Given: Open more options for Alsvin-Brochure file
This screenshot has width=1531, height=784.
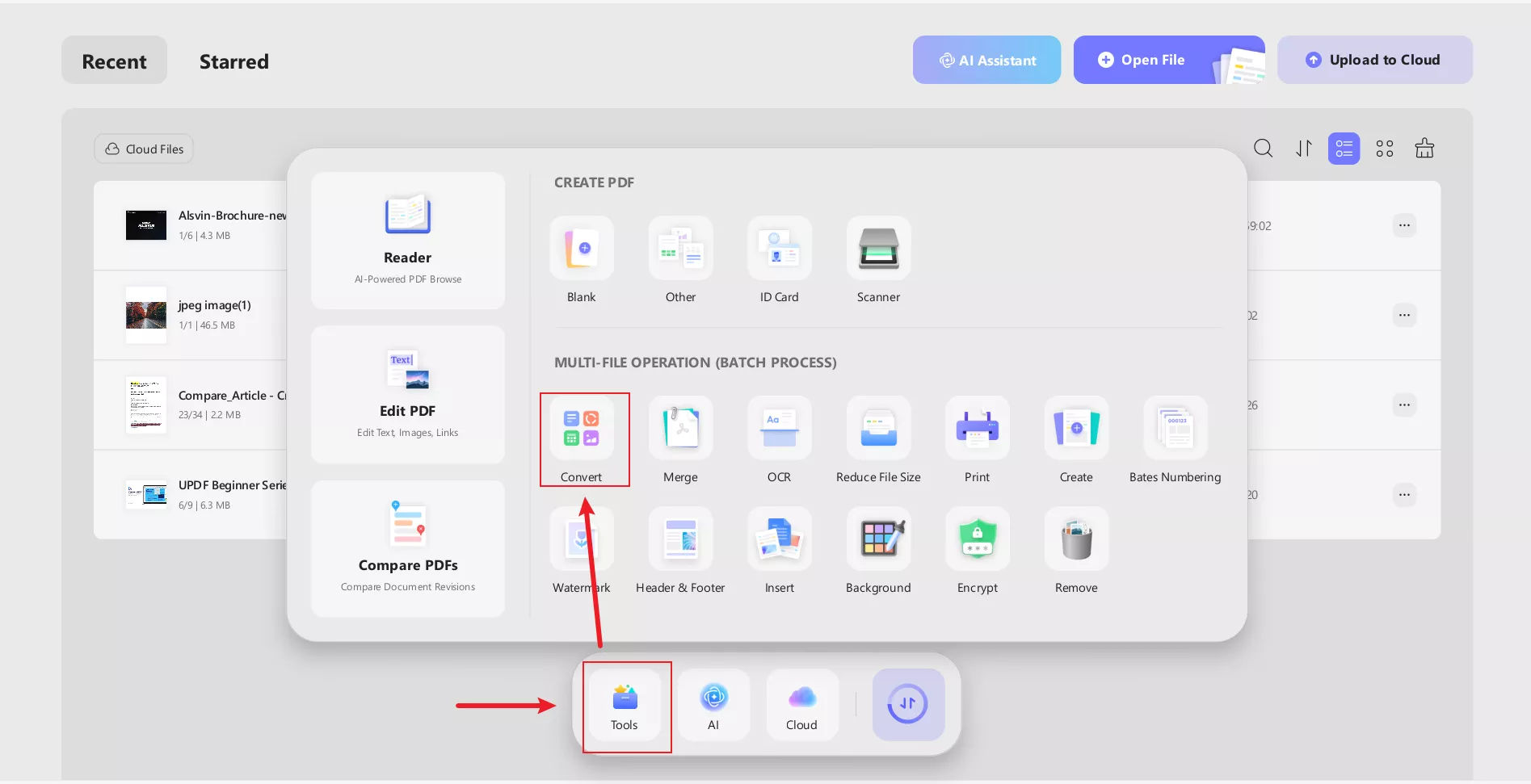Looking at the screenshot, I should tap(1404, 225).
